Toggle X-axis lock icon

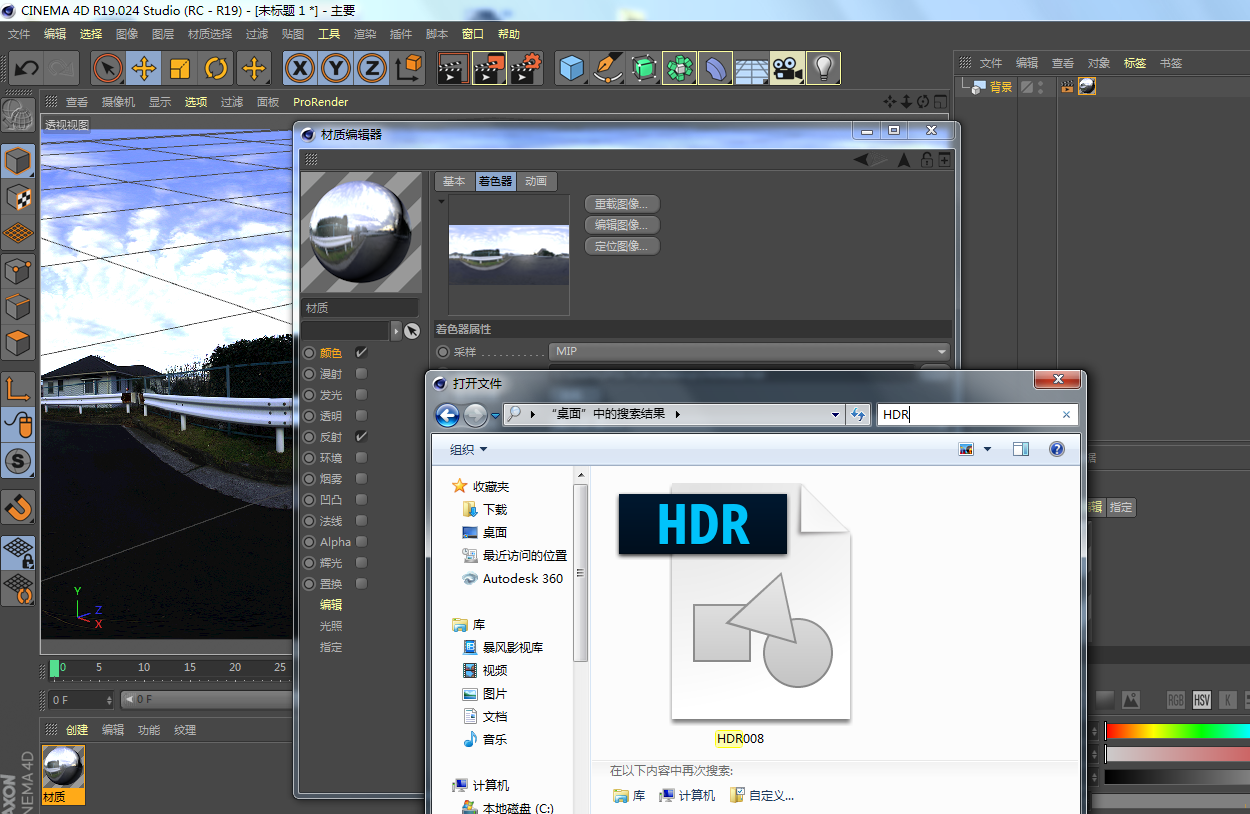(x=300, y=69)
